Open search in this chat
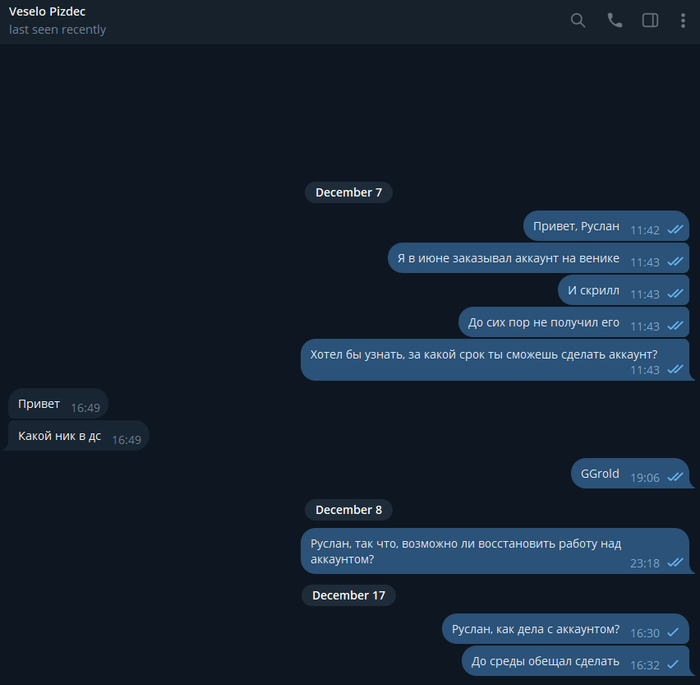Screen dimensions: 700x685 [578, 21]
